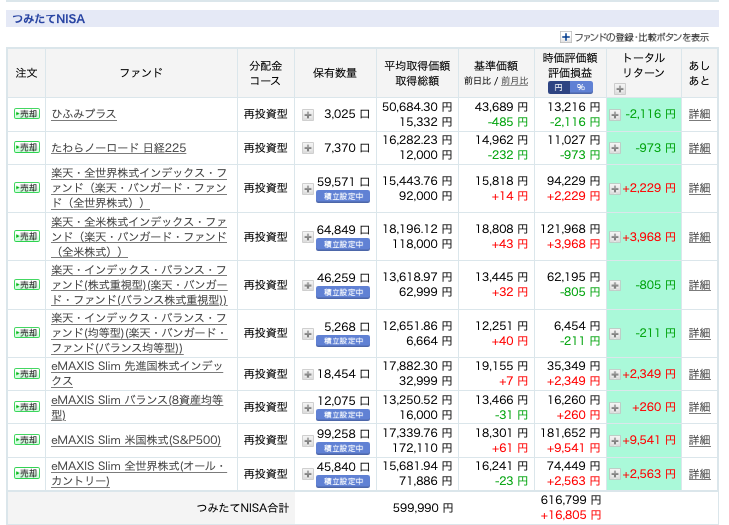Click 積立設定中 badge under 99,258口
Image resolution: width=729 pixels, height=525 pixels.
(x=343, y=448)
